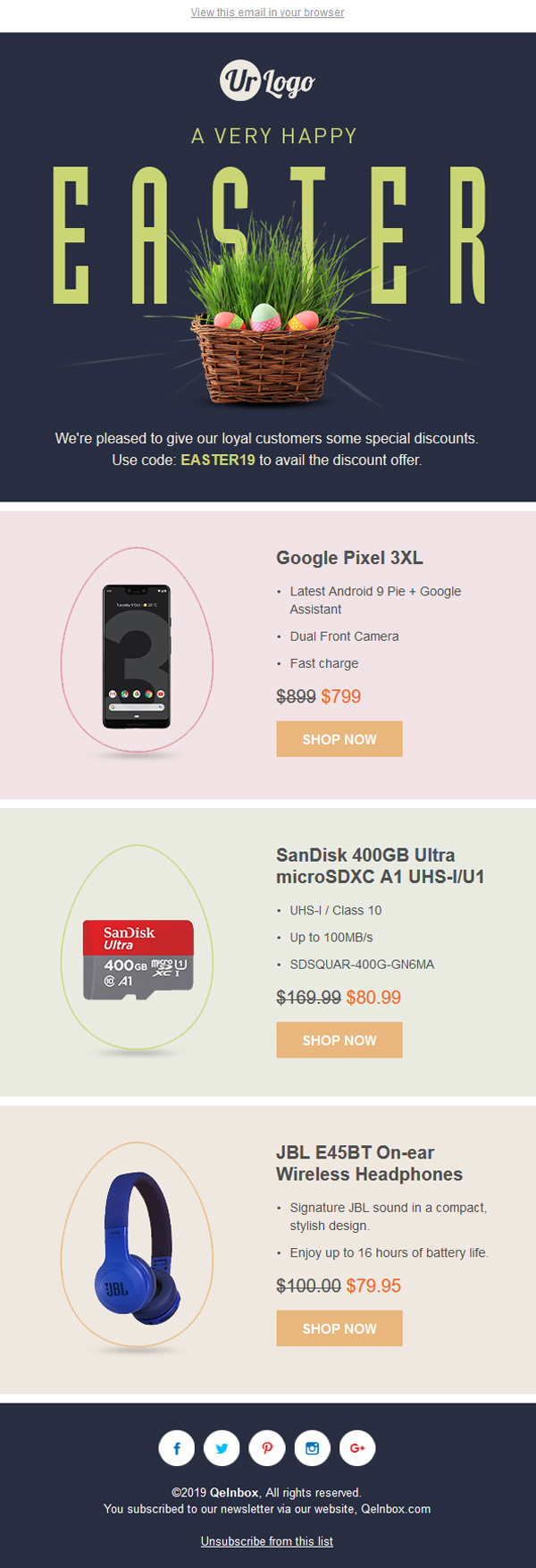Open the blue JBL headphones image
Viewport: 536px width, 1568px height.
pos(137,1249)
